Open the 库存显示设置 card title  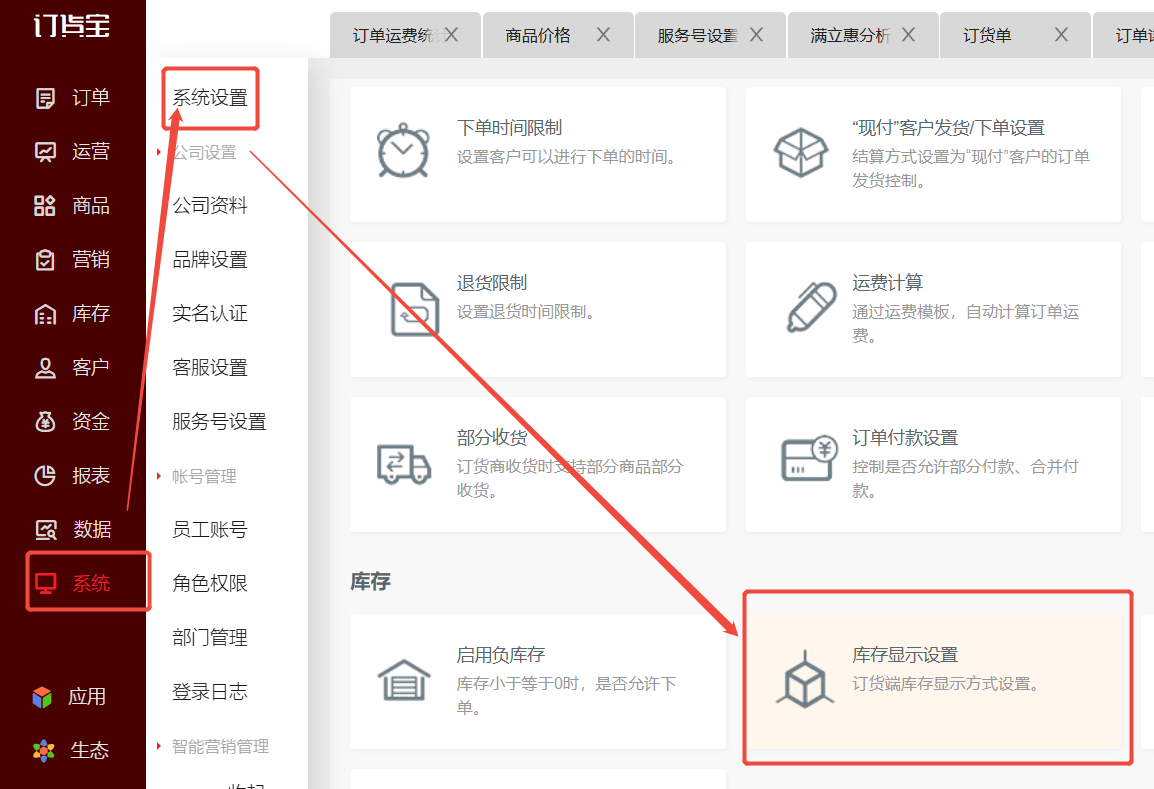(905, 655)
